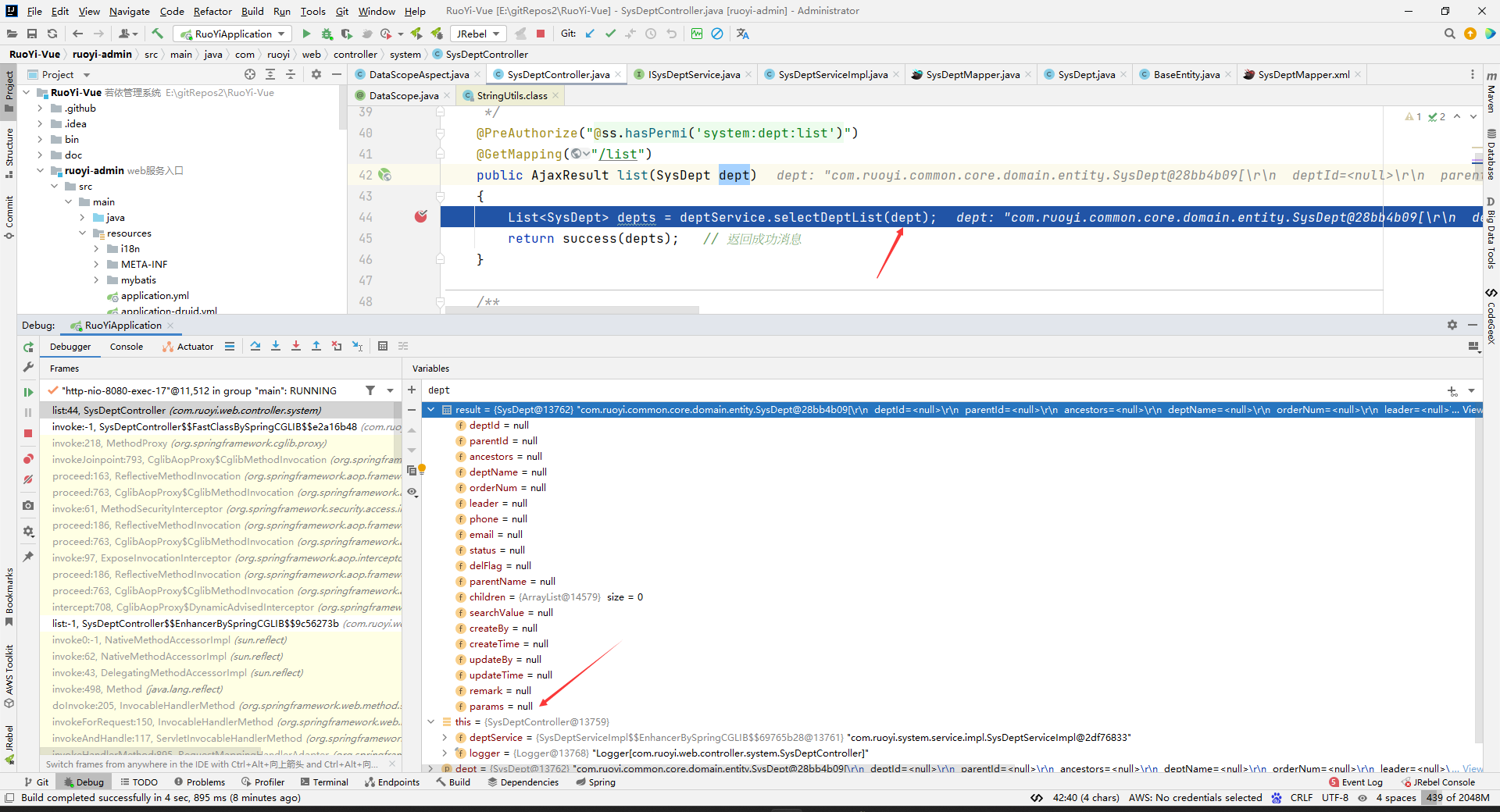Open the Event Log
The height and width of the screenshot is (812, 1500).
pos(1355,782)
